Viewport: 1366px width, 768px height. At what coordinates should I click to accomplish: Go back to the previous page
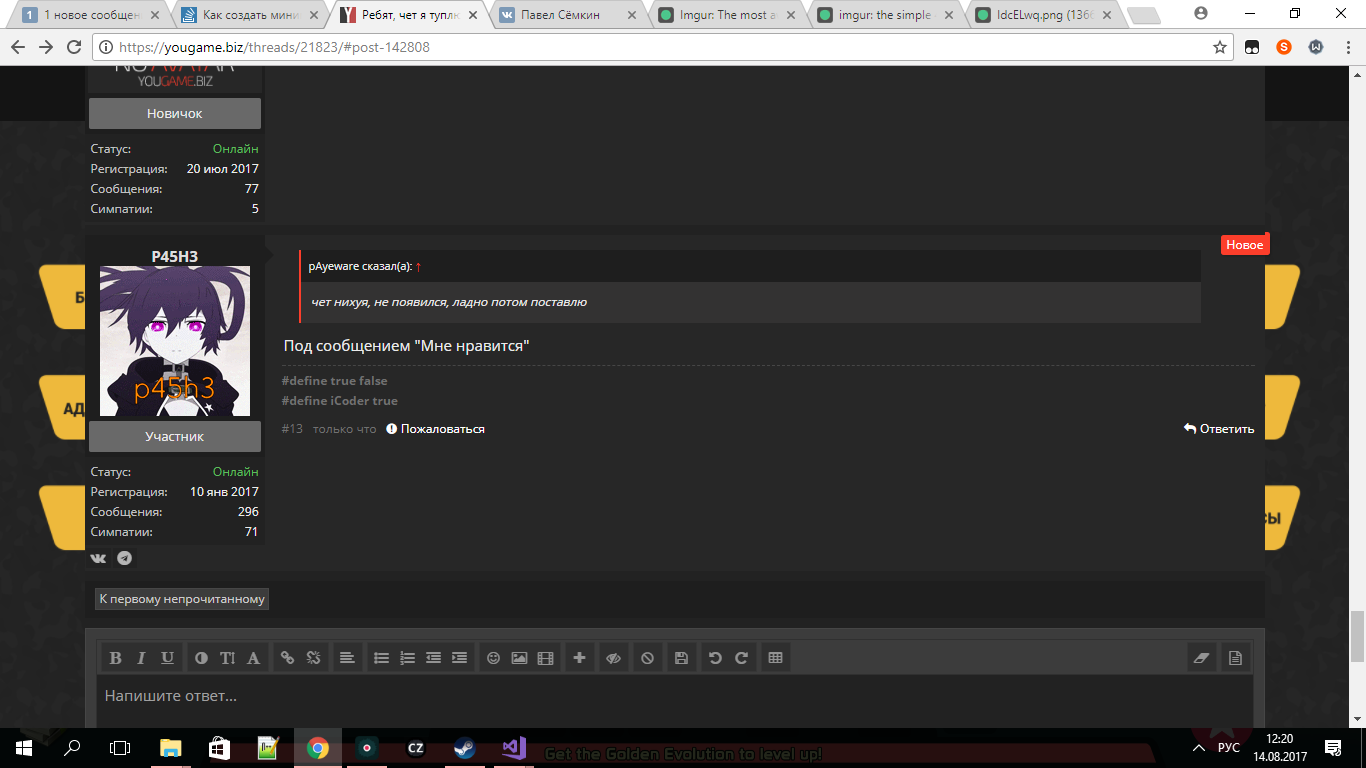18,47
